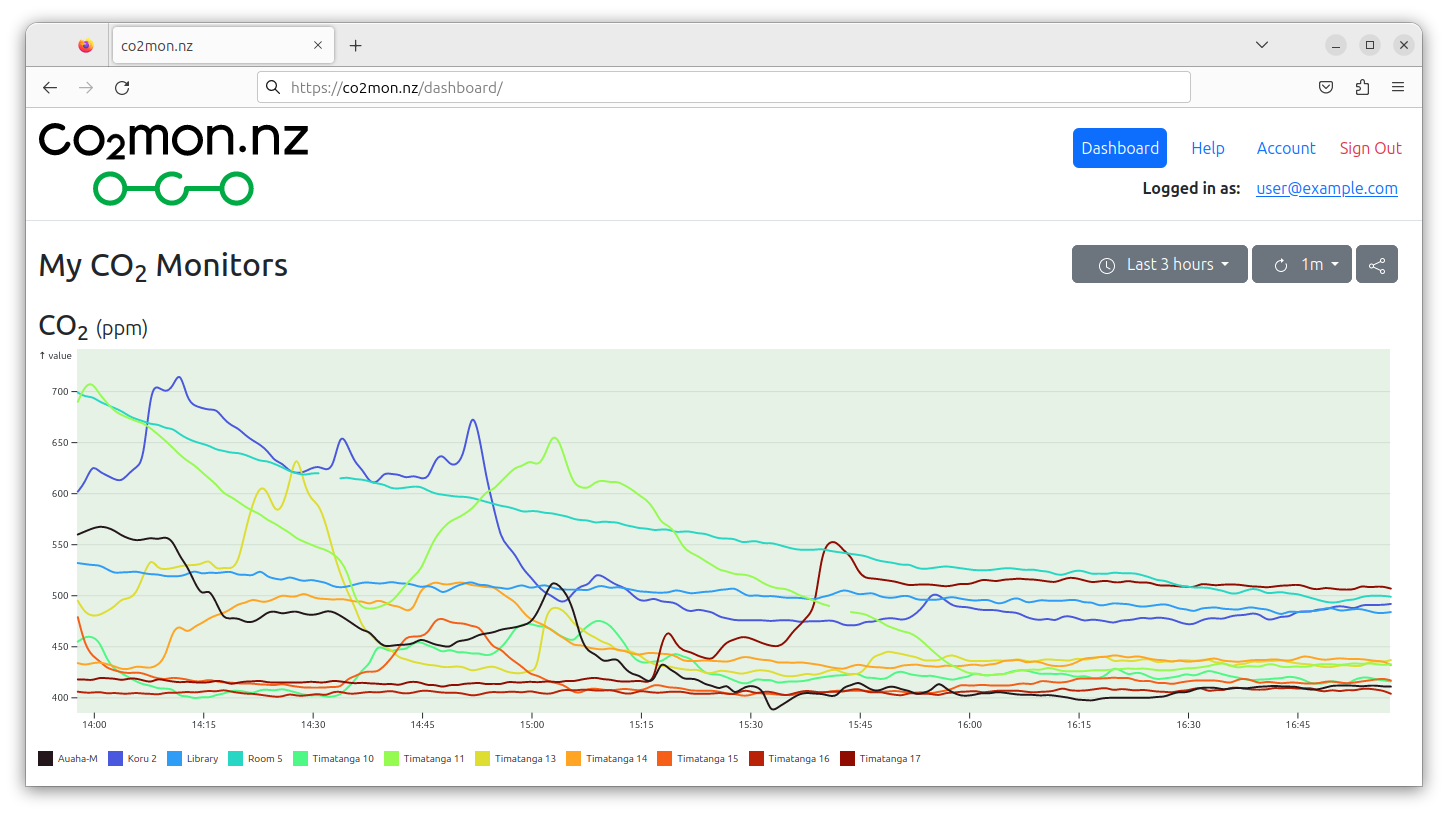Click the Timatanga 11 legend swatch

391,758
